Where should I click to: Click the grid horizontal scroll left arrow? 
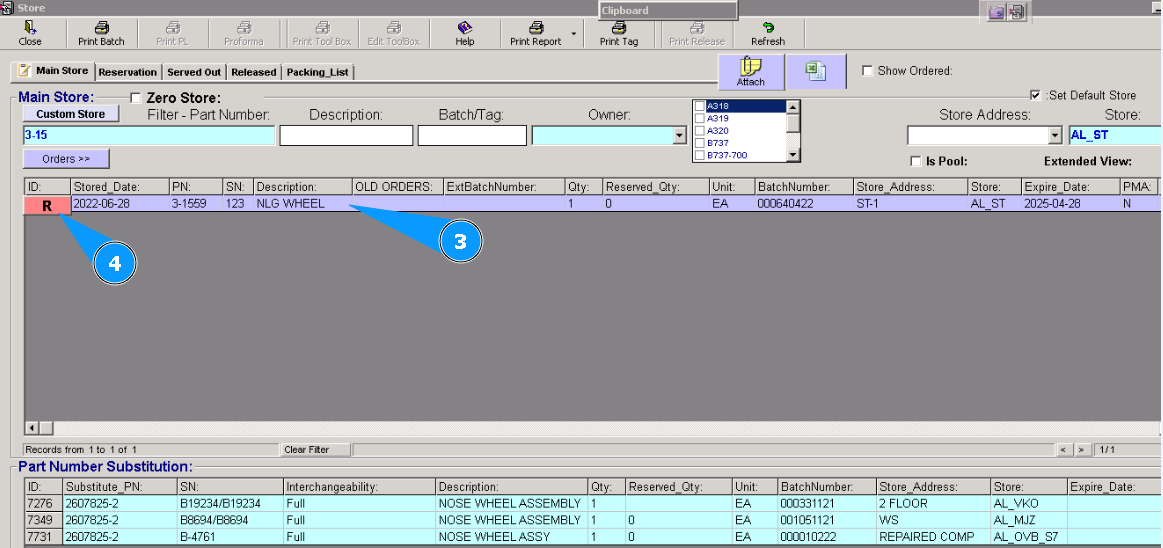32,428
